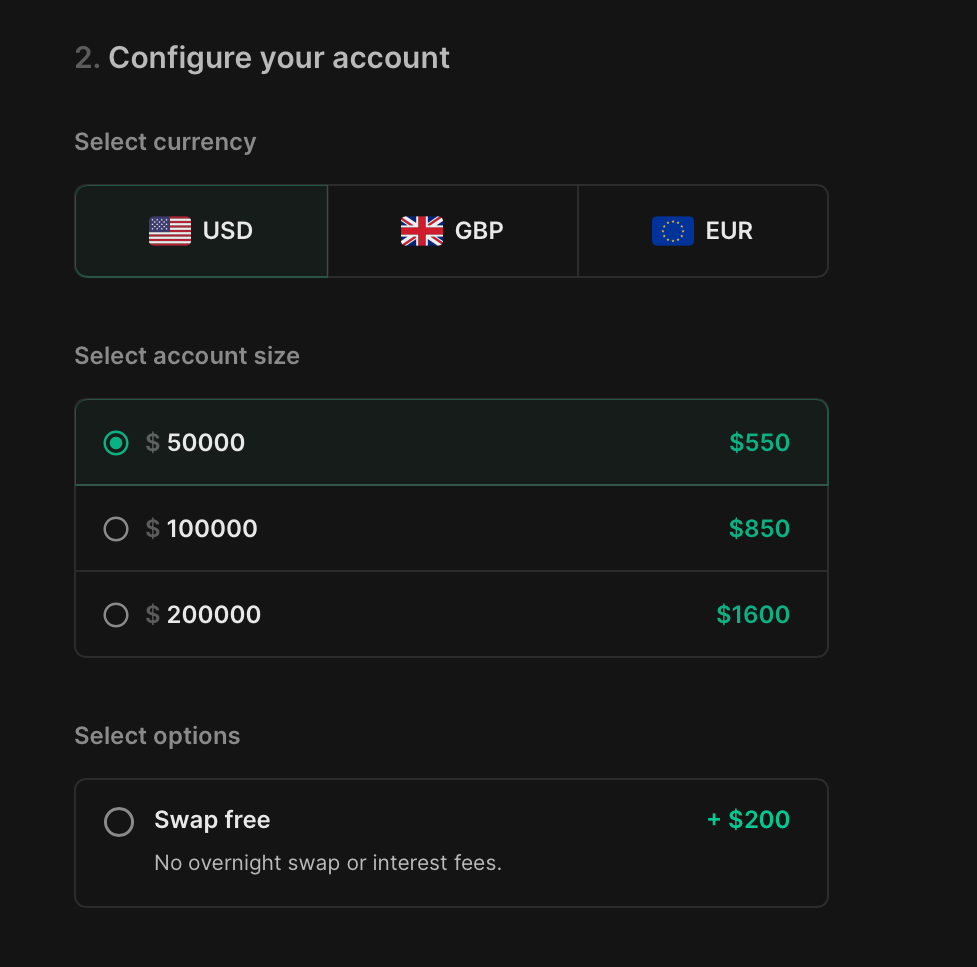977x967 pixels.
Task: Click the Swap free description text
Action: [328, 862]
